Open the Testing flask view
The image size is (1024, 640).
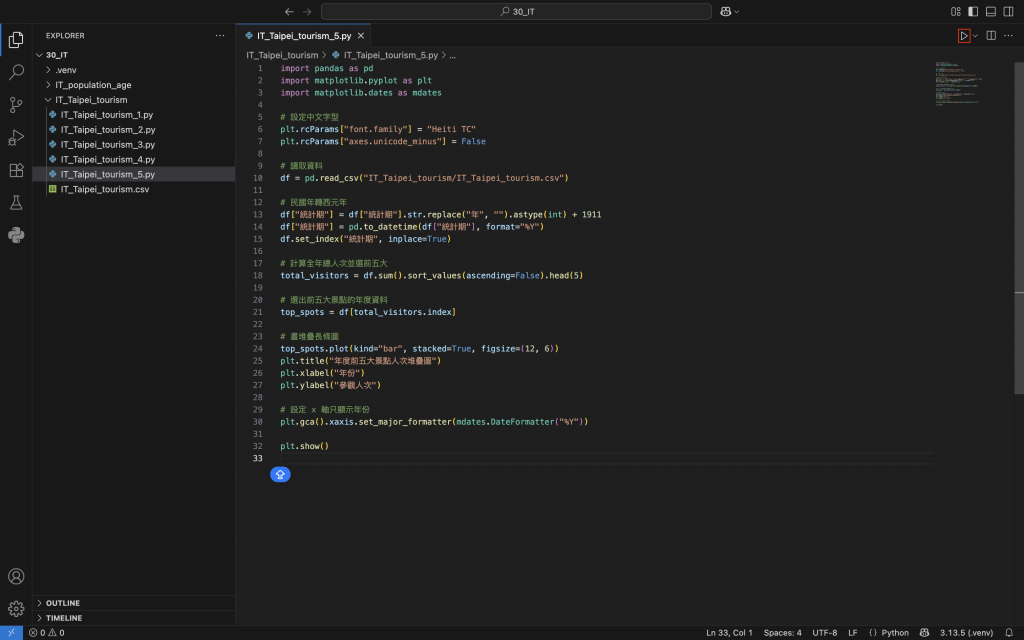[x=16, y=203]
